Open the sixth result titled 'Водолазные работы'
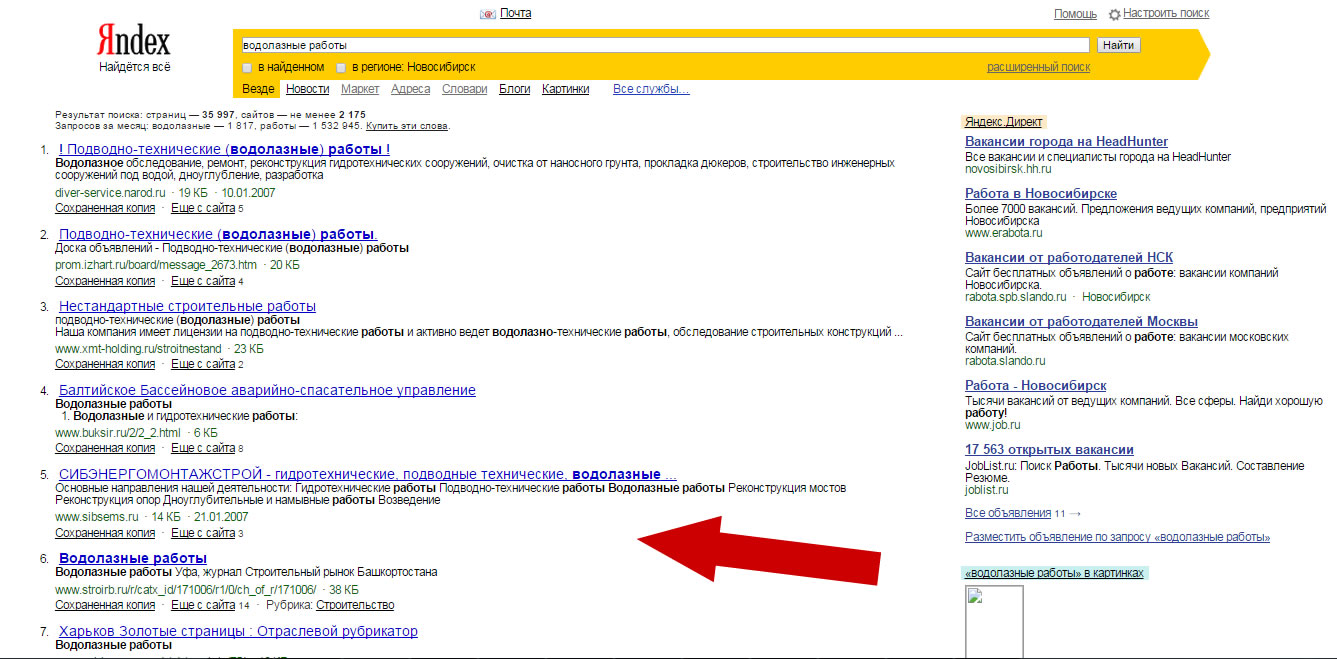1337x659 pixels. [x=133, y=558]
